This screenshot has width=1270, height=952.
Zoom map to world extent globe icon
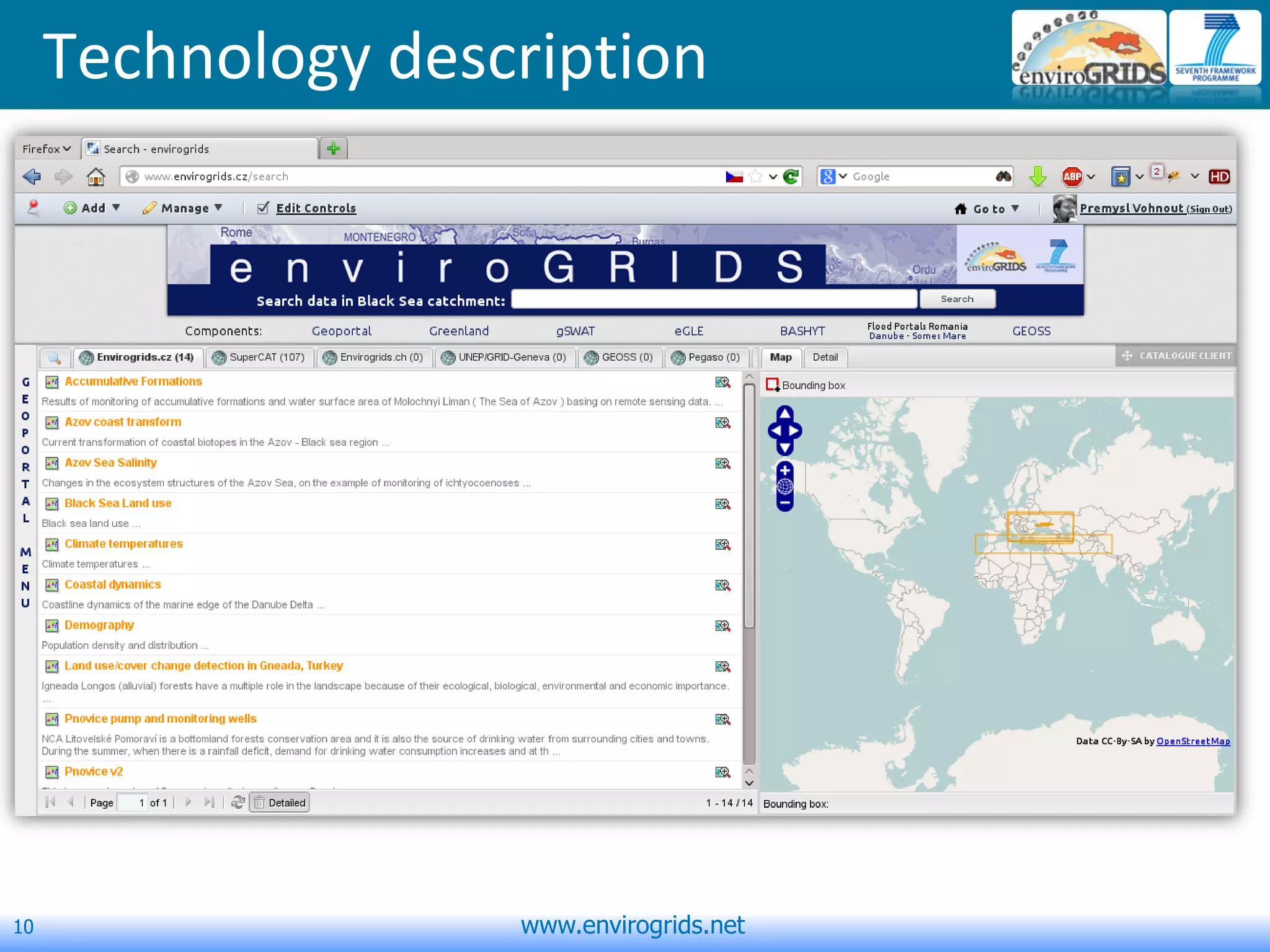coord(784,487)
